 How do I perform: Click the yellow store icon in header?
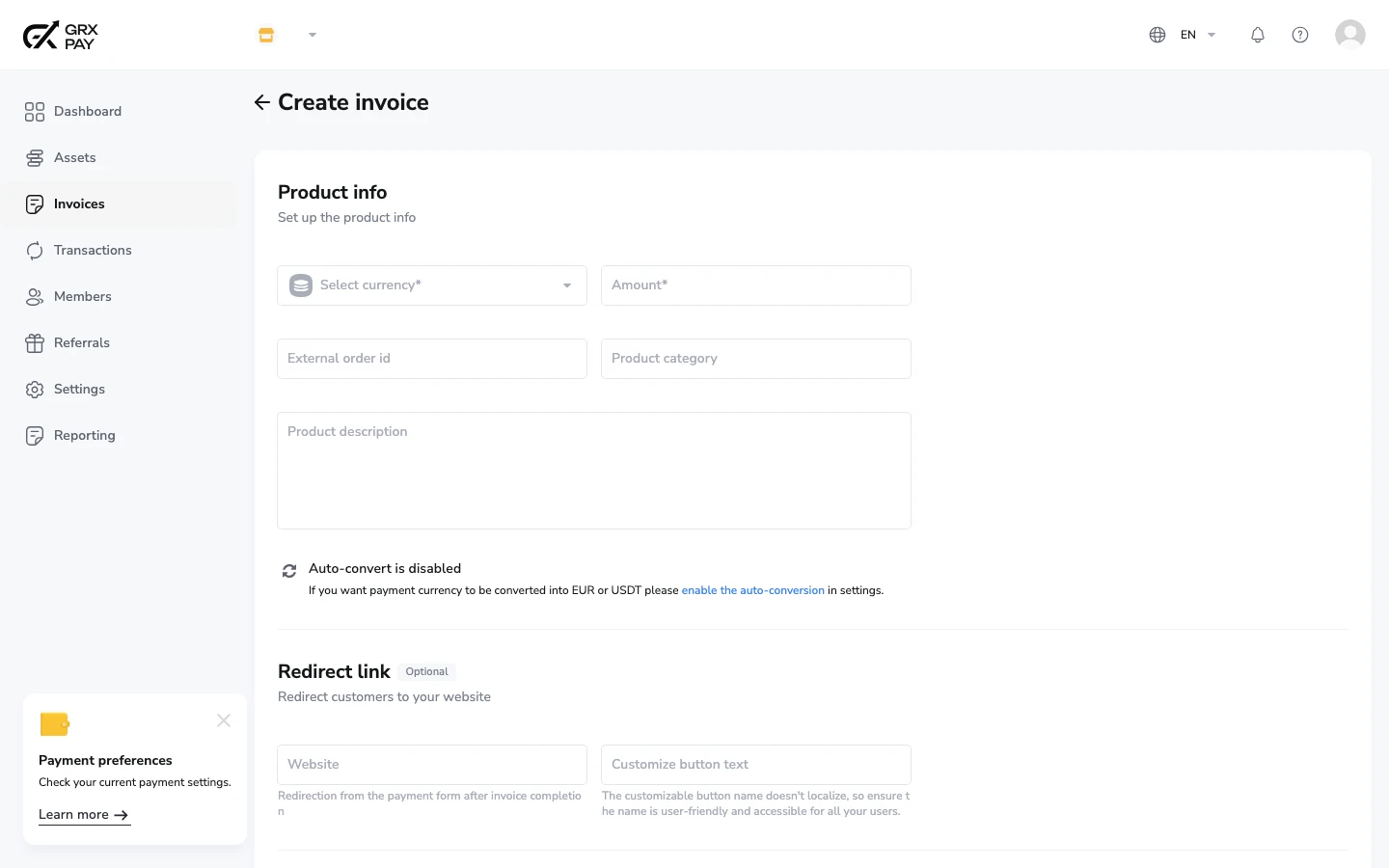click(266, 35)
